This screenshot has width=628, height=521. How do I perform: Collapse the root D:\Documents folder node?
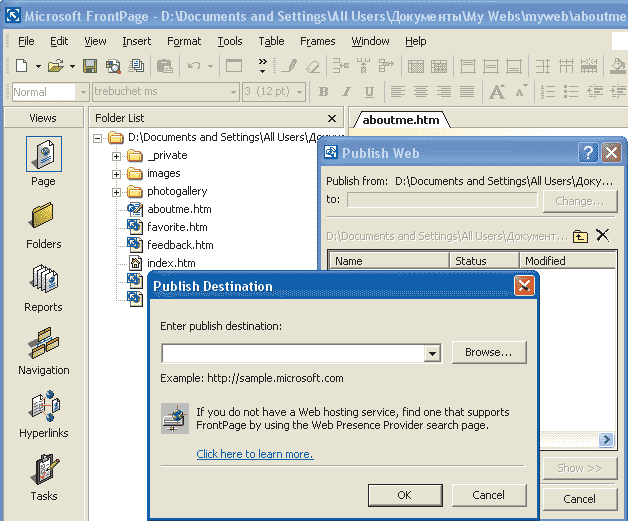pos(97,139)
